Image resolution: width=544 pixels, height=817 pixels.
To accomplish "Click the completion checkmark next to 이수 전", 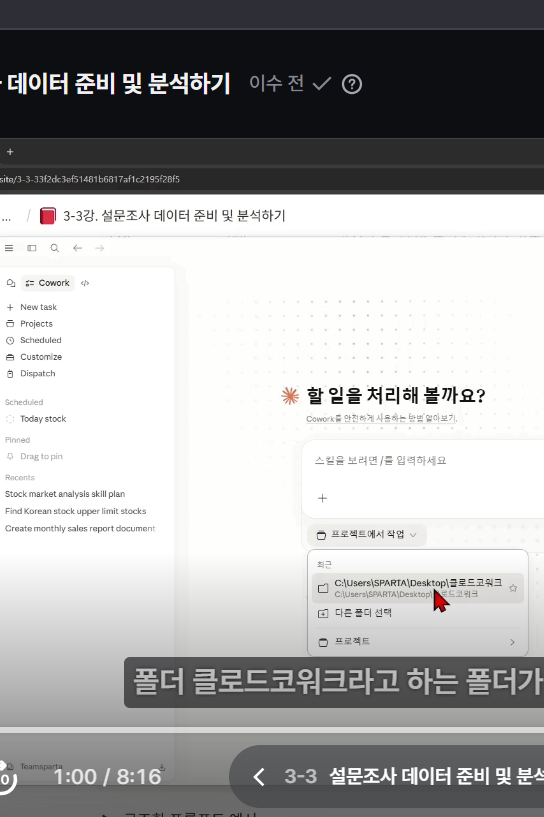I will [x=322, y=83].
